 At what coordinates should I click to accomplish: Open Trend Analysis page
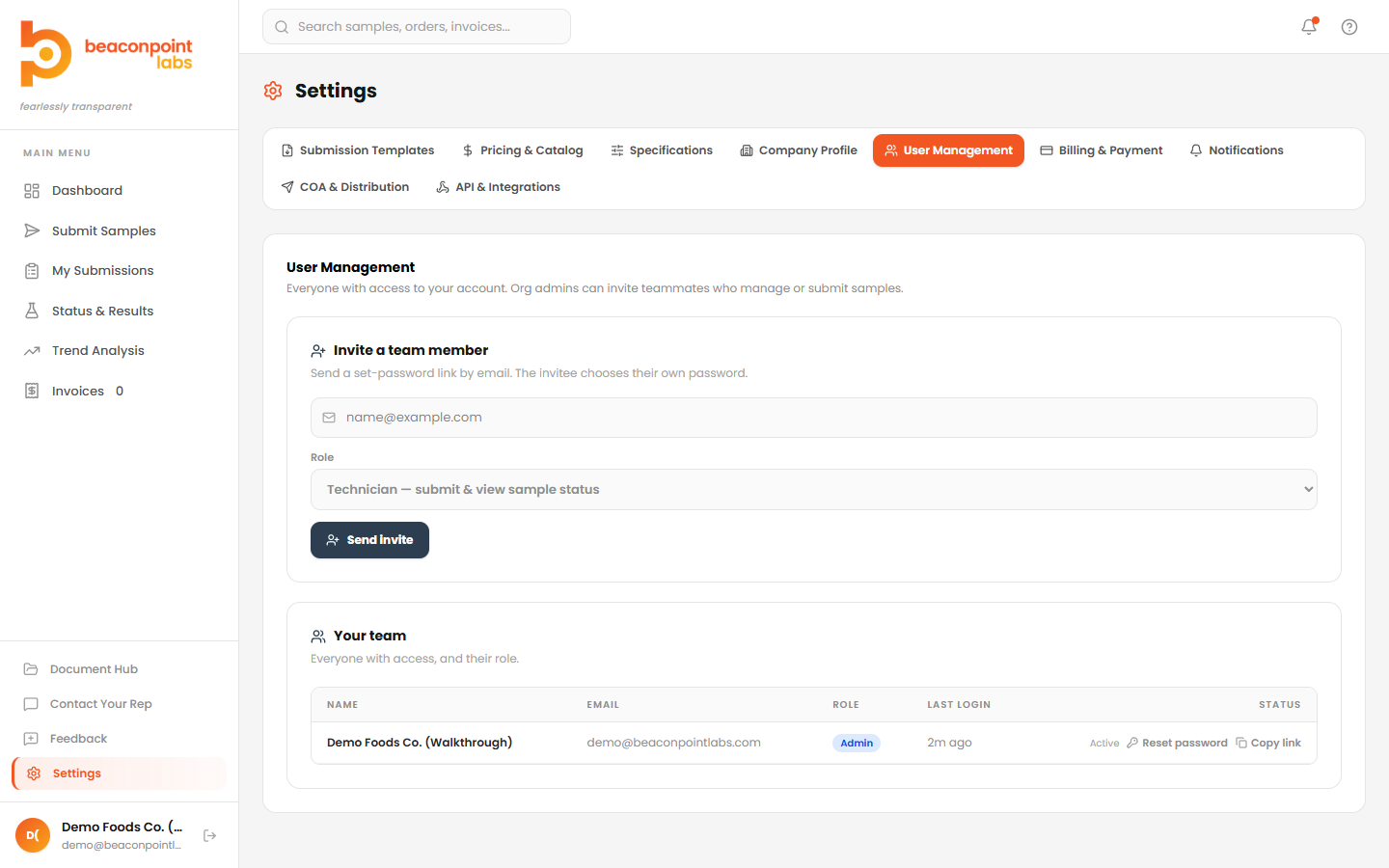(x=120, y=351)
